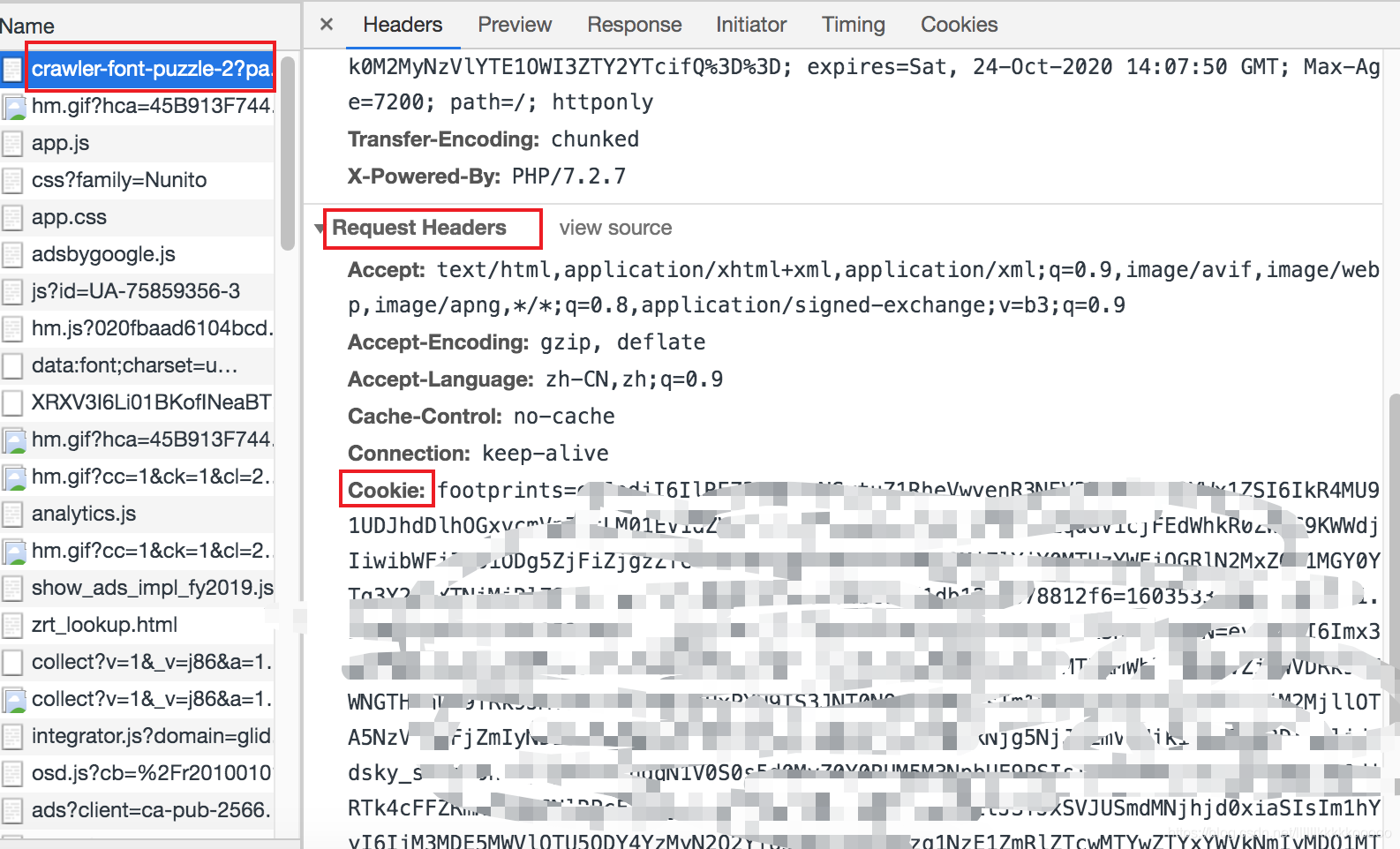
Task: Click the file icon beside ads?client=ca-pub-2566
Action: tap(12, 810)
